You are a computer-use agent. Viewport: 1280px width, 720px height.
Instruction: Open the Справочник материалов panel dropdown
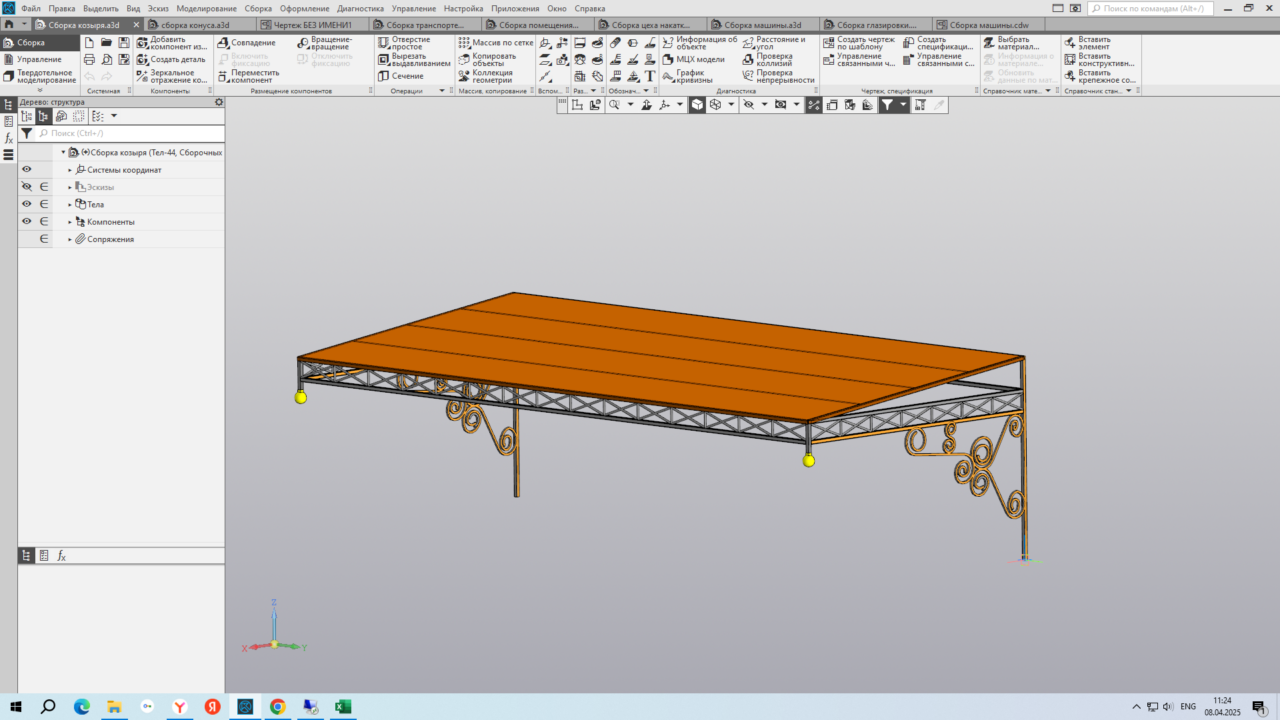[x=1049, y=91]
